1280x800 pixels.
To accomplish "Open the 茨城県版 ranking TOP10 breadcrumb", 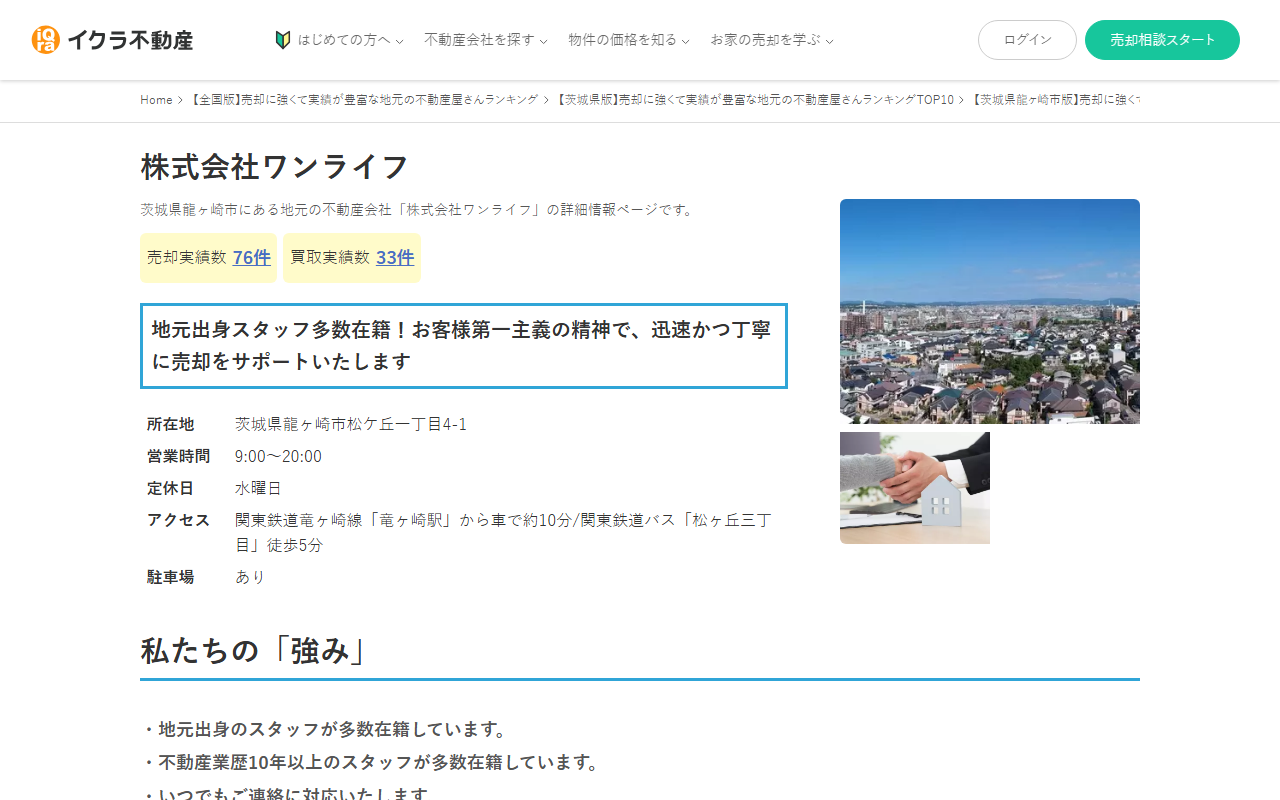I will [755, 100].
